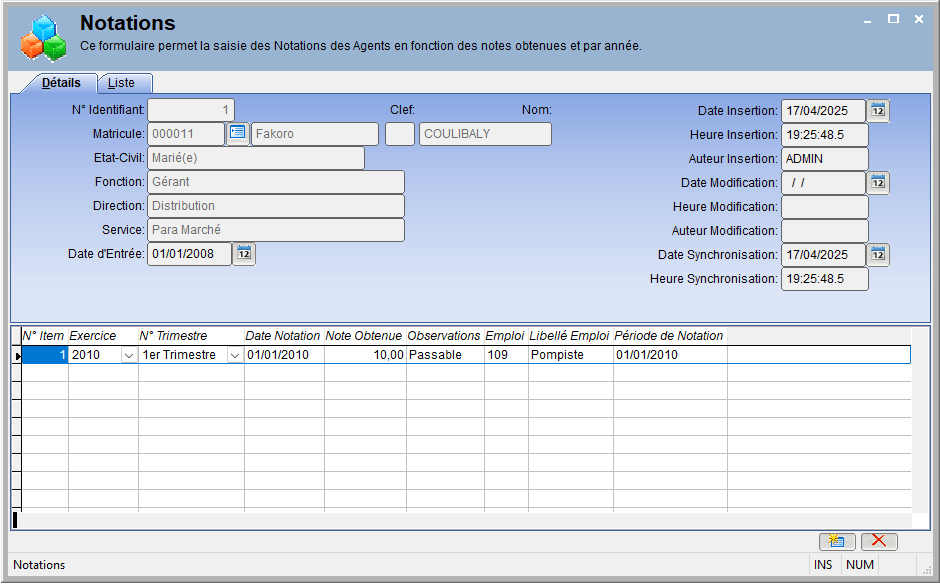Viewport: 940px width, 585px height.
Task: Click the empty Heure Modification field
Action: pyautogui.click(x=825, y=207)
